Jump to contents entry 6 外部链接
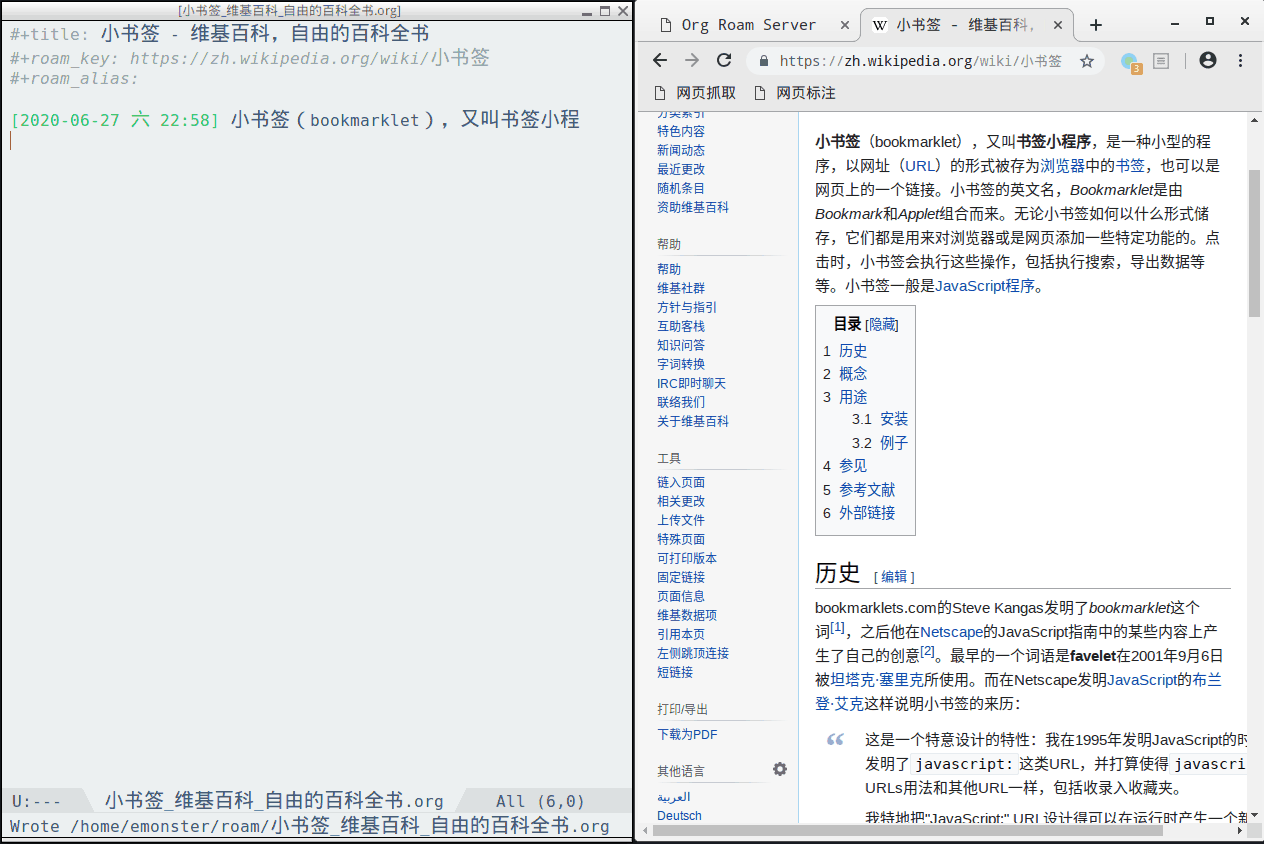1264x844 pixels. [x=867, y=513]
